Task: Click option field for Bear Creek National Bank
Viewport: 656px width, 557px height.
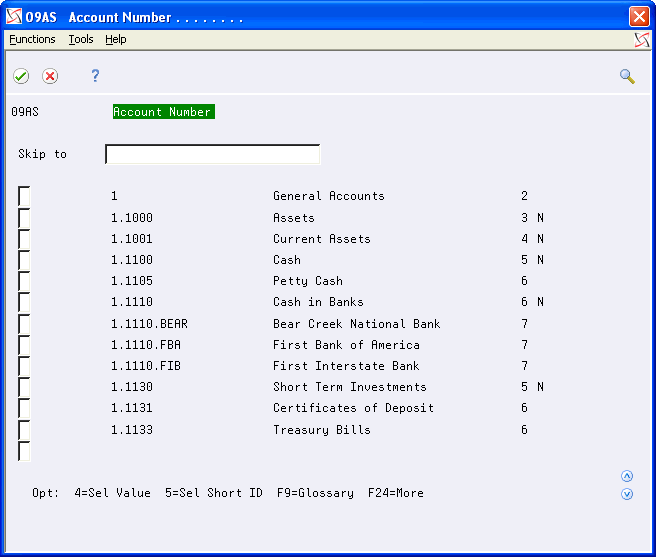Action: click(24, 324)
